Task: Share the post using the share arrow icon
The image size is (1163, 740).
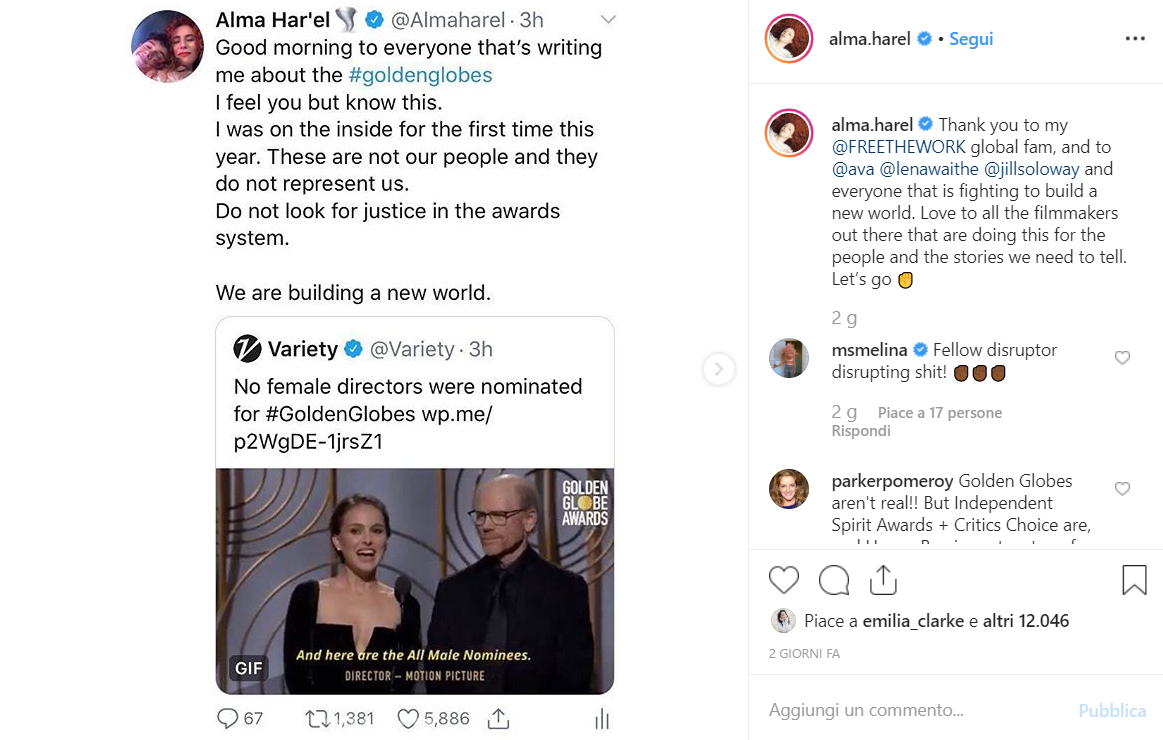Action: (883, 580)
